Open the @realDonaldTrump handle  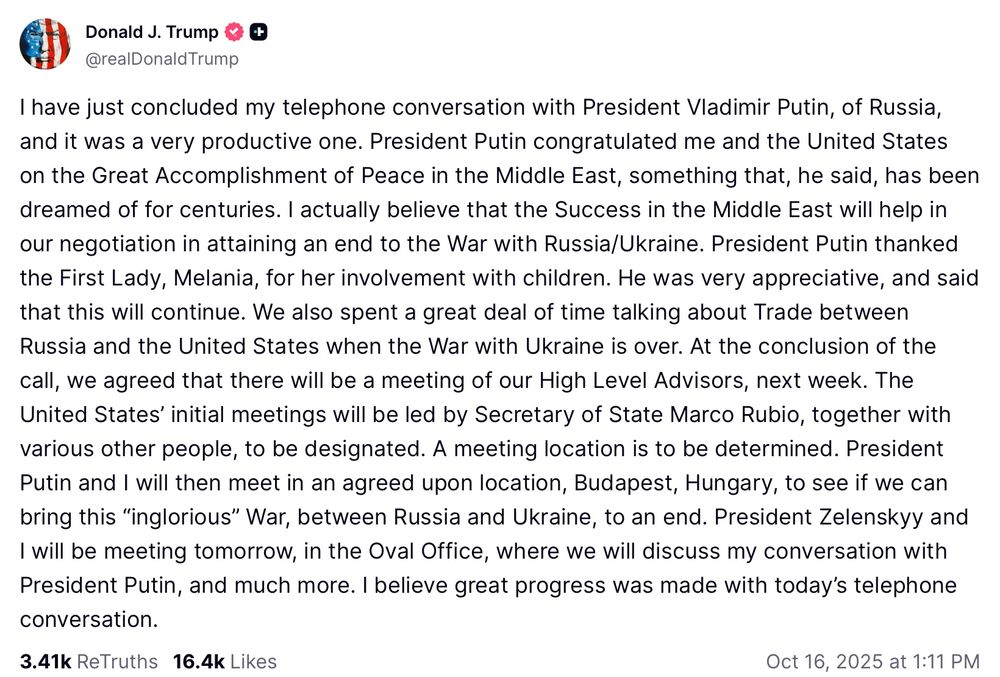[x=162, y=59]
